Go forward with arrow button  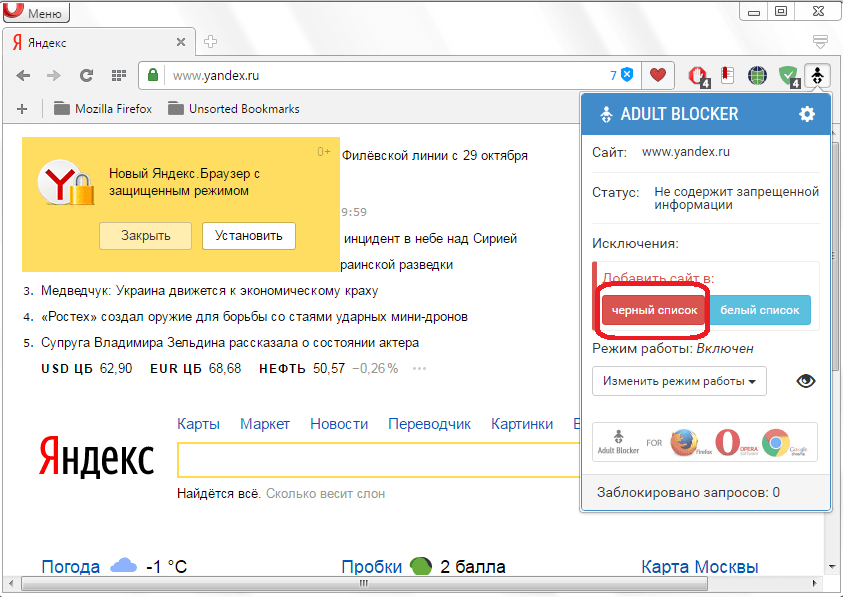point(54,76)
